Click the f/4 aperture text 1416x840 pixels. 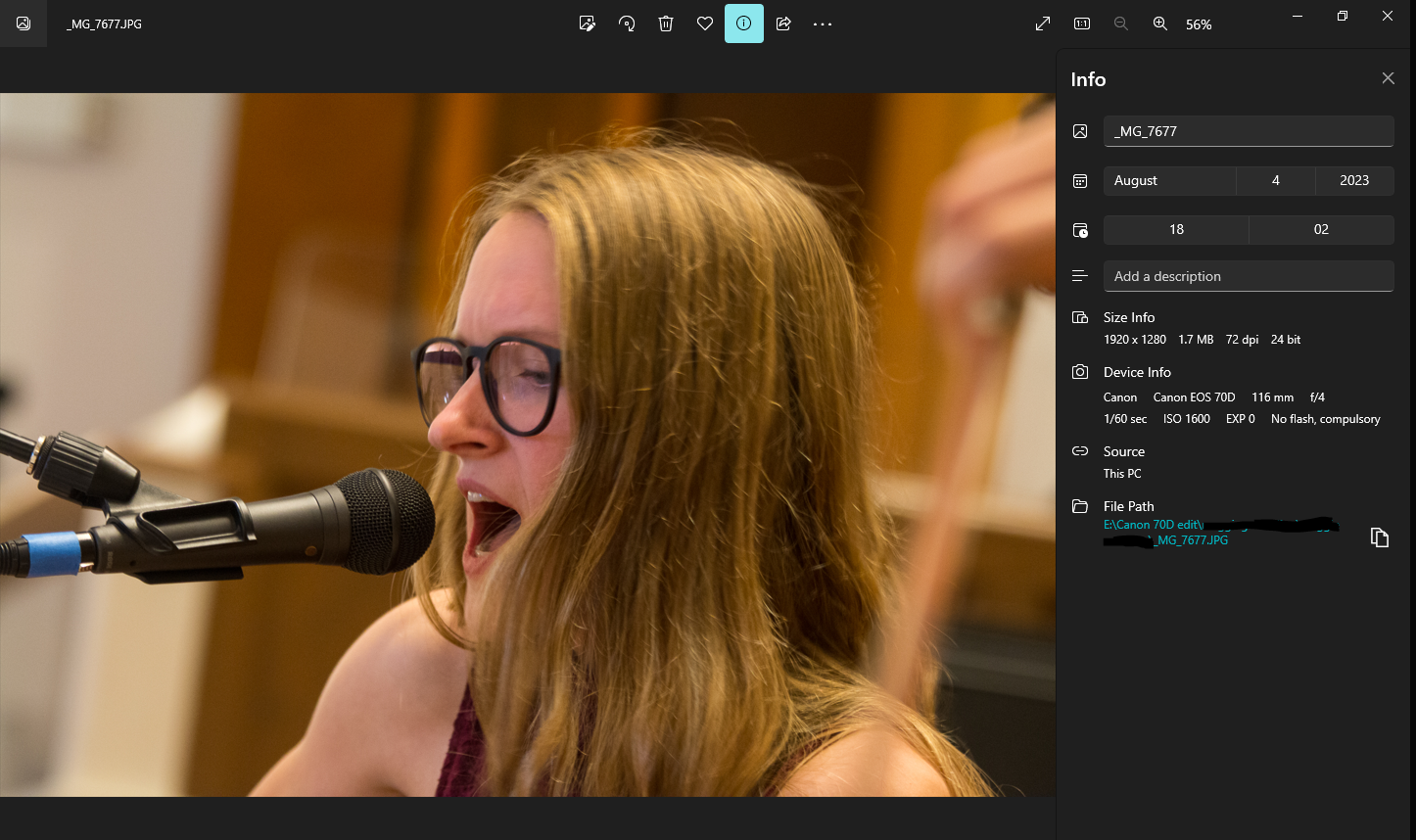(1317, 397)
